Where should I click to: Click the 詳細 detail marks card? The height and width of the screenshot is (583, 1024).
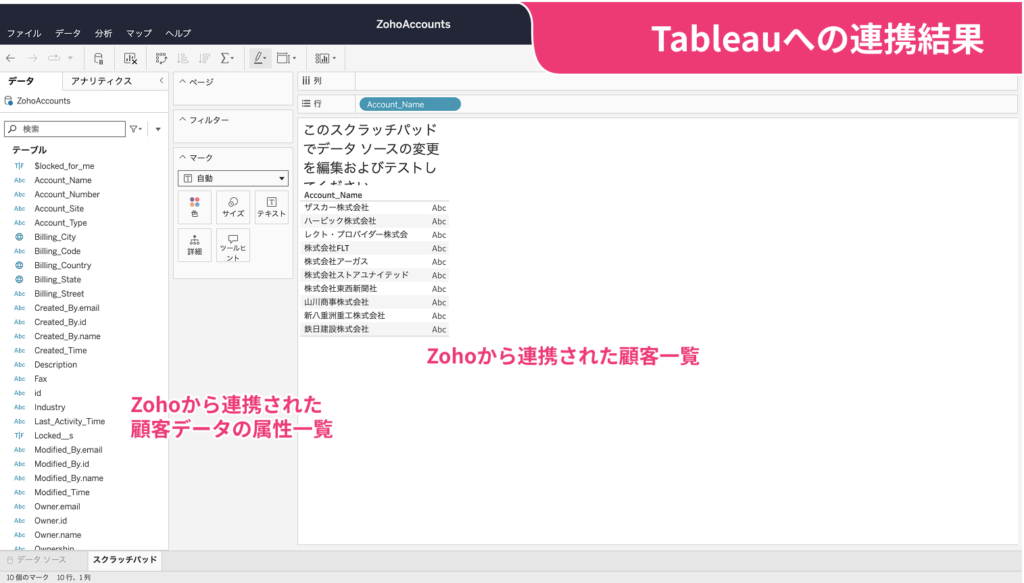(x=195, y=245)
